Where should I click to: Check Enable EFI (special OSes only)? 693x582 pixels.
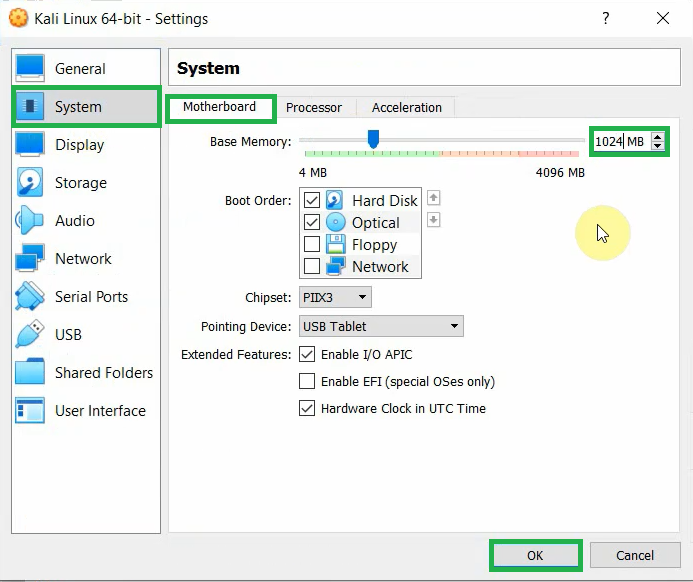307,381
